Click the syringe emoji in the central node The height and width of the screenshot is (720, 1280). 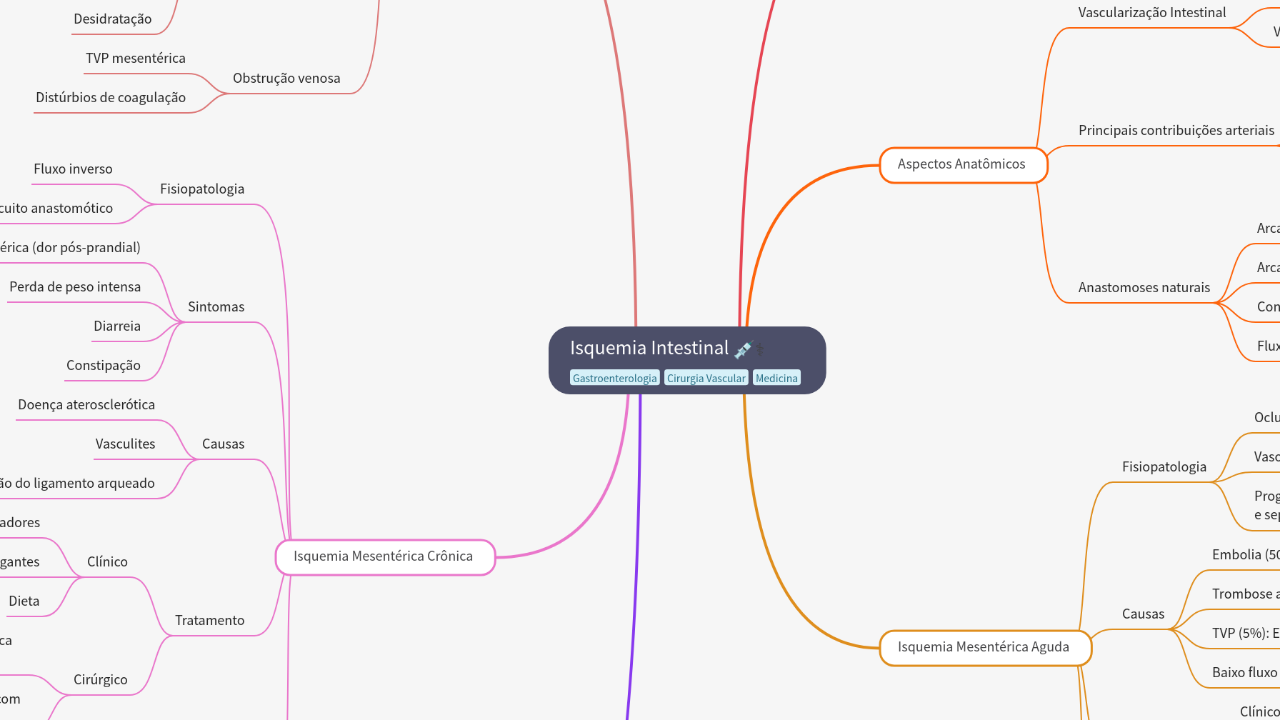[744, 349]
